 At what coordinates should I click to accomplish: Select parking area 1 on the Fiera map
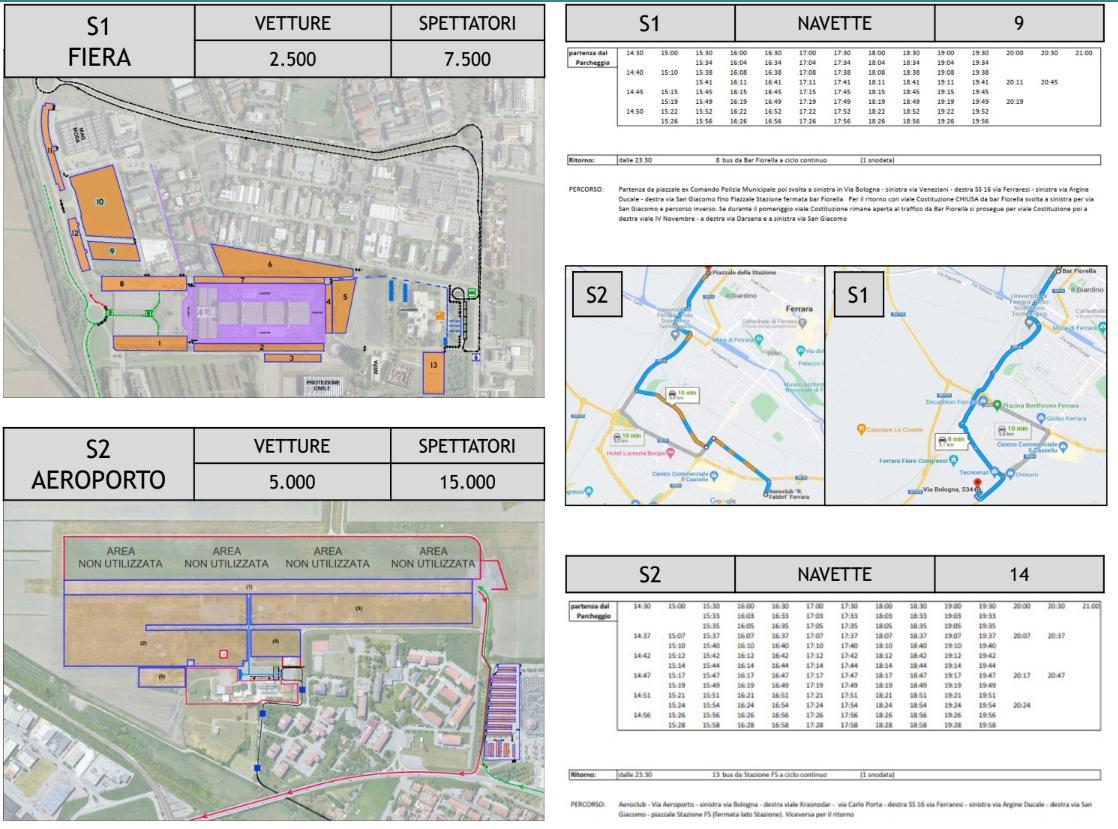[150, 343]
